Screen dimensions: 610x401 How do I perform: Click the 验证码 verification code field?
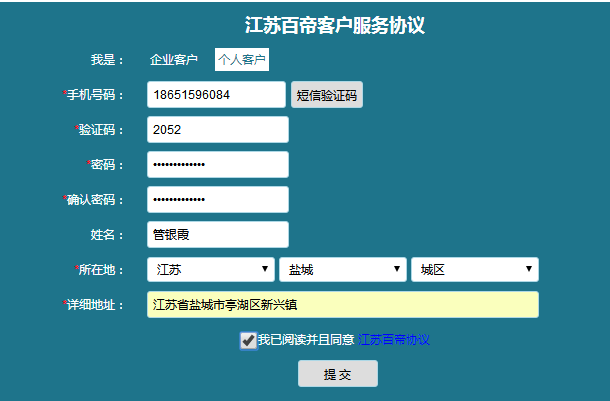218,130
